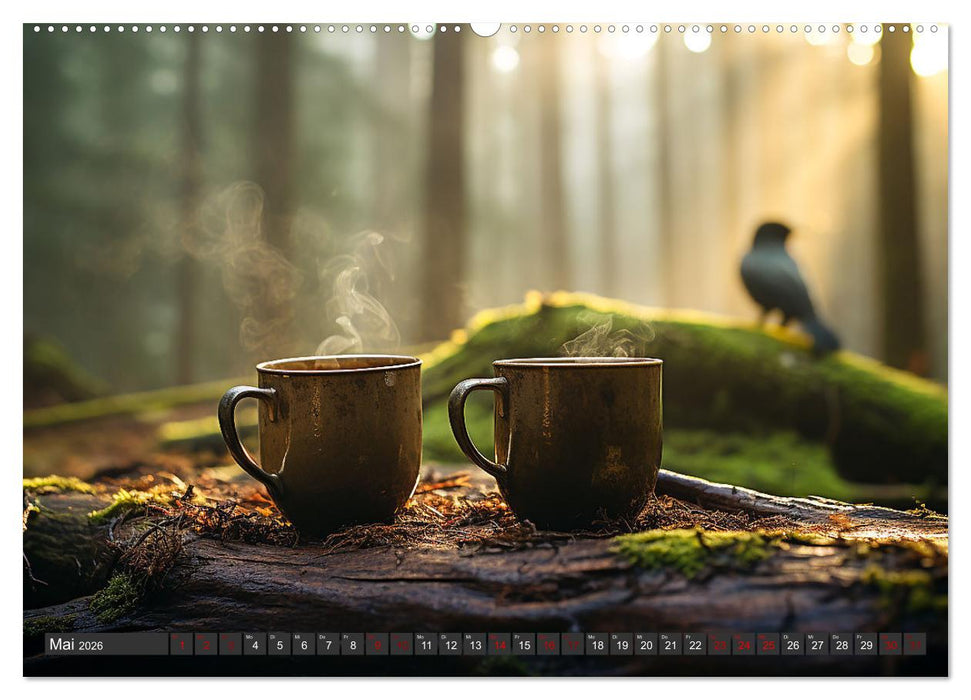Choose Friday 22 on the calendar
Image resolution: width=971 pixels, height=700 pixels.
(695, 644)
